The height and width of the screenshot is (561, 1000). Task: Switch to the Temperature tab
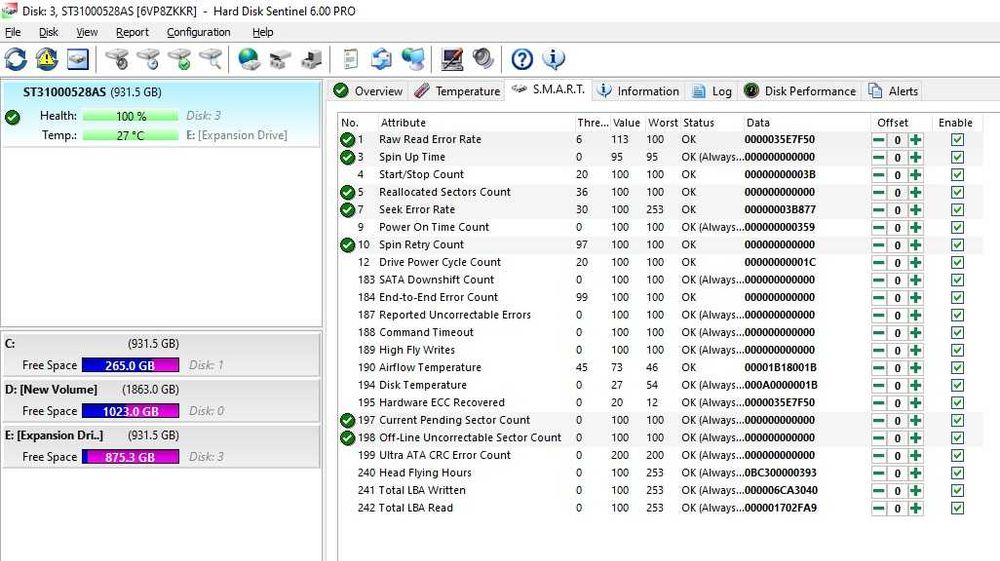click(457, 91)
